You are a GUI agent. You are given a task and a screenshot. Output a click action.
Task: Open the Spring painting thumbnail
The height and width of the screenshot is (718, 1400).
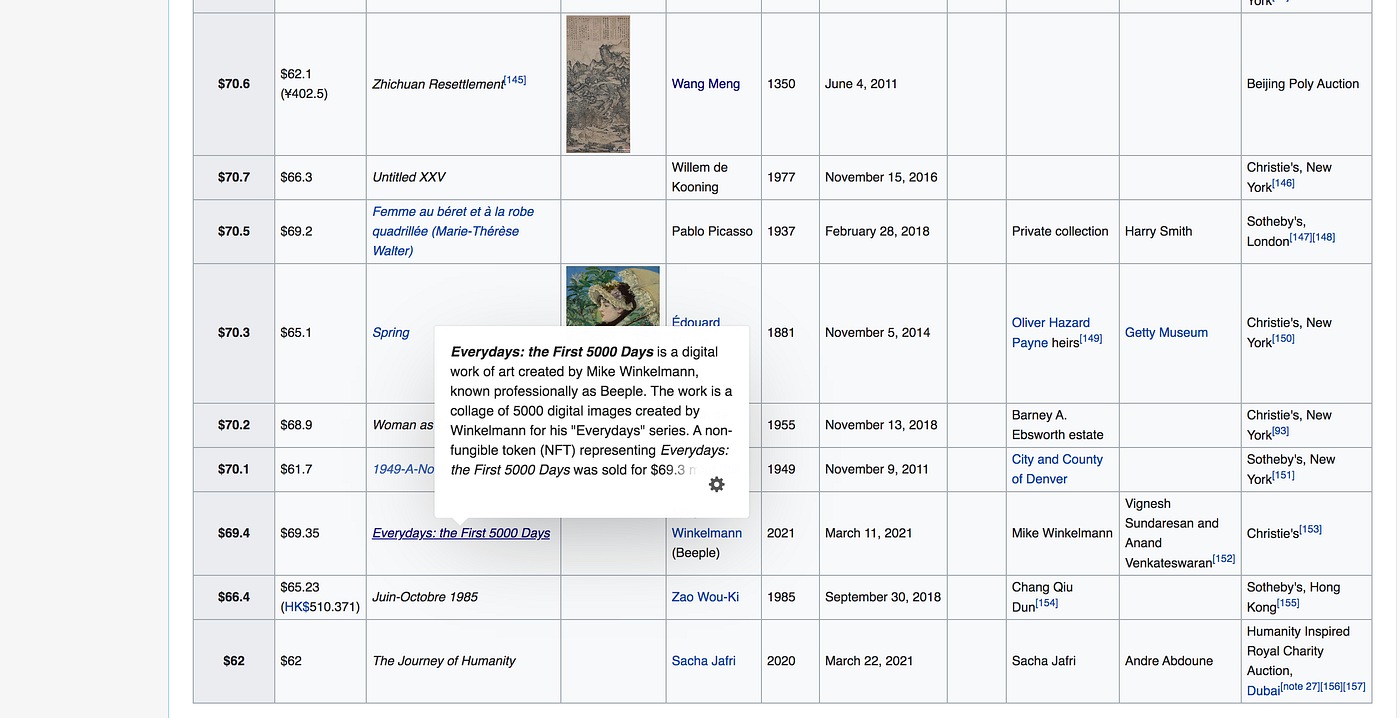[613, 296]
